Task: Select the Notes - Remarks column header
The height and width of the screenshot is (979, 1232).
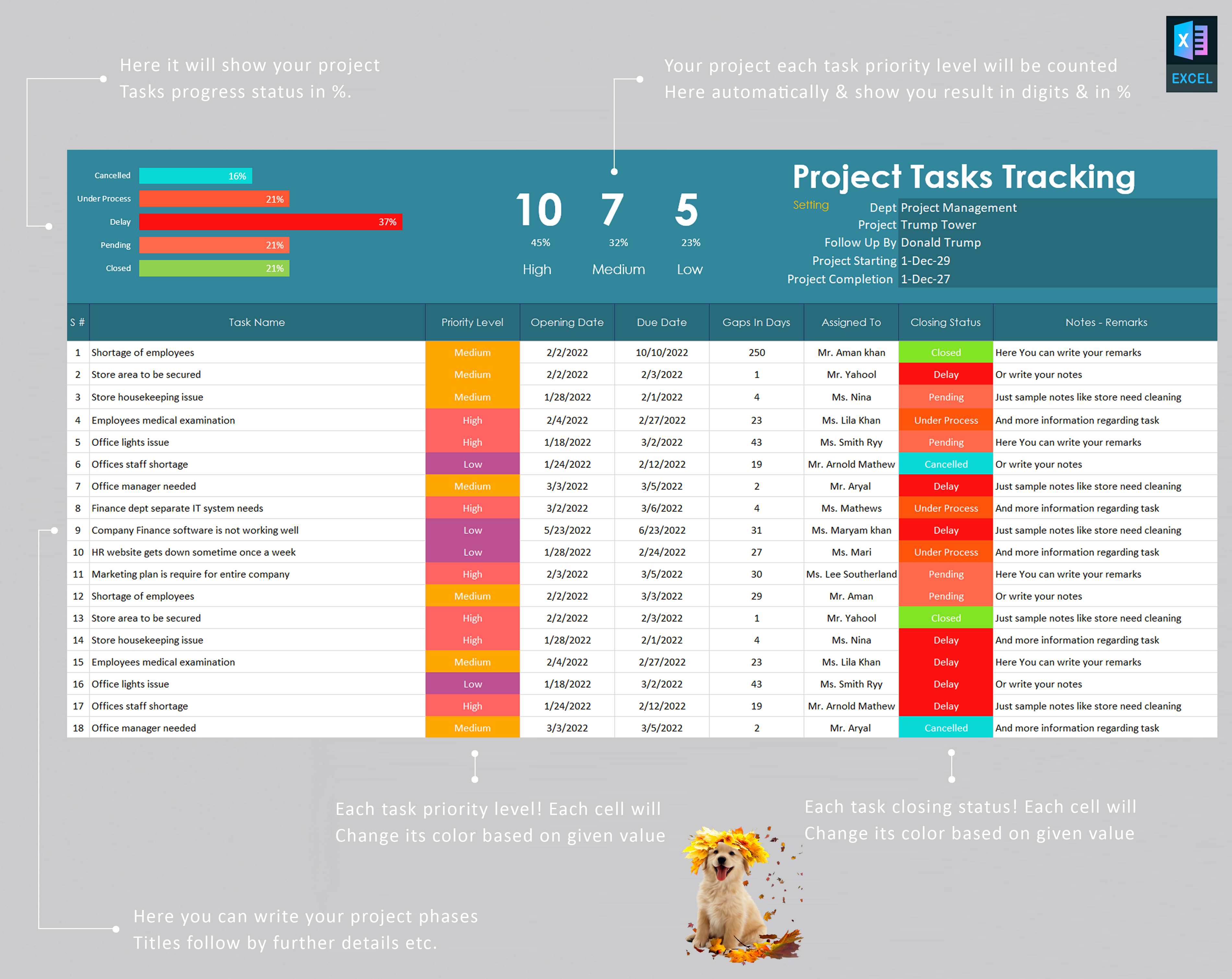Action: click(x=1106, y=322)
